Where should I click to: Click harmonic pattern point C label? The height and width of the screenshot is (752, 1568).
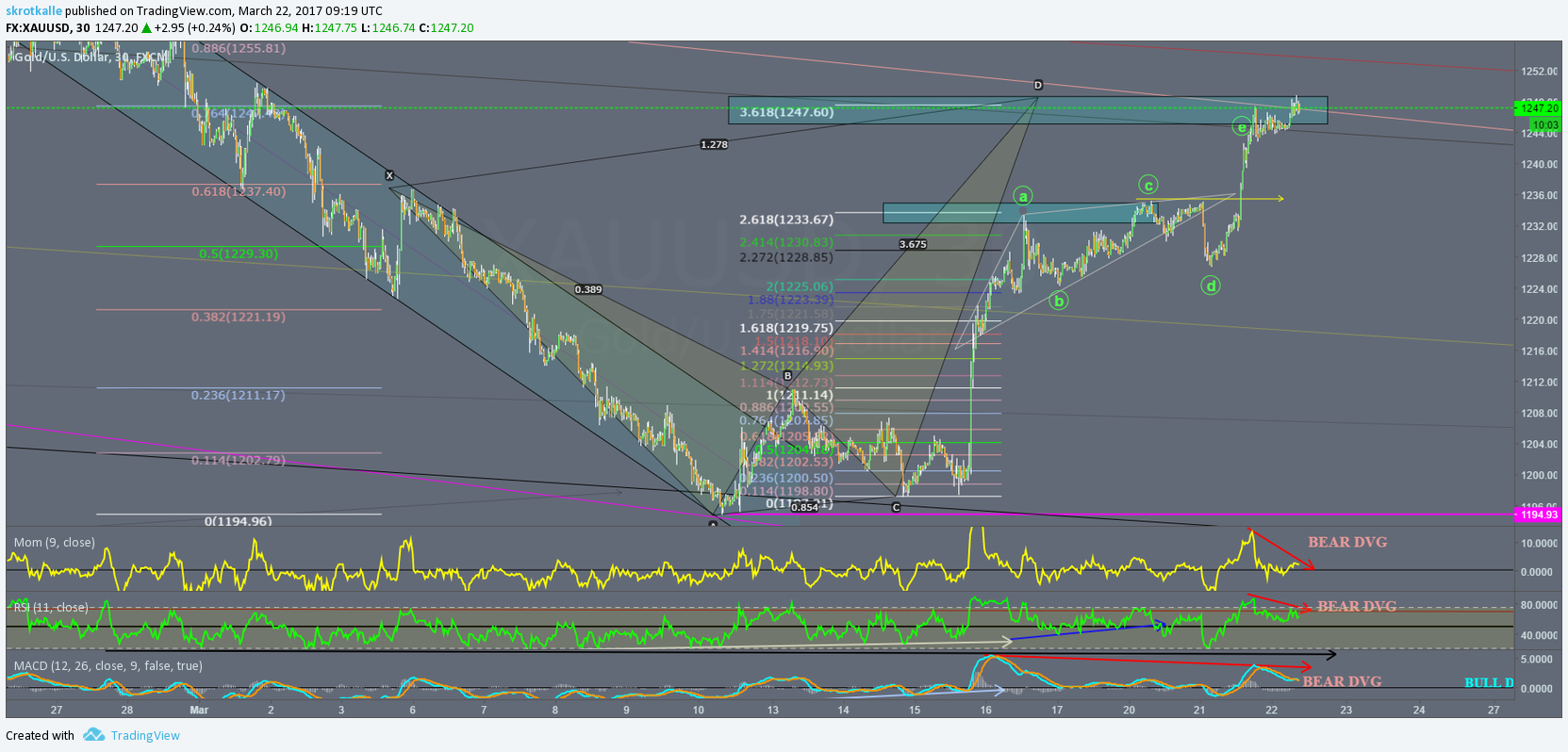pyautogui.click(x=896, y=507)
